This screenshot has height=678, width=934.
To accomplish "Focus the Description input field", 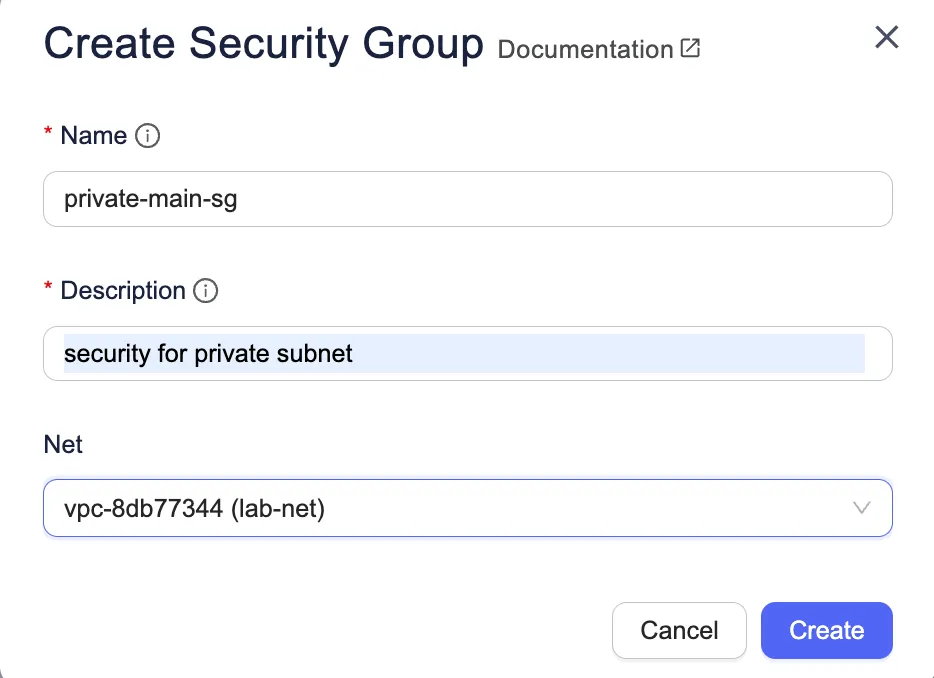I will coord(467,353).
